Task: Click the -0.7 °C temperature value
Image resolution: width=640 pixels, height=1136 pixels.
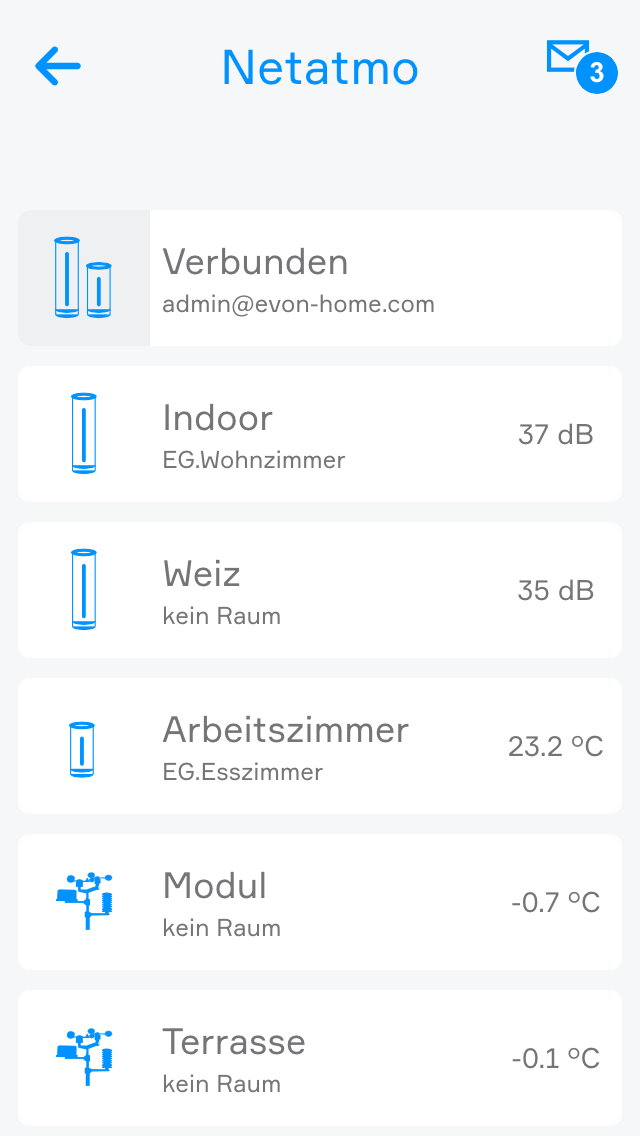Action: (x=556, y=902)
